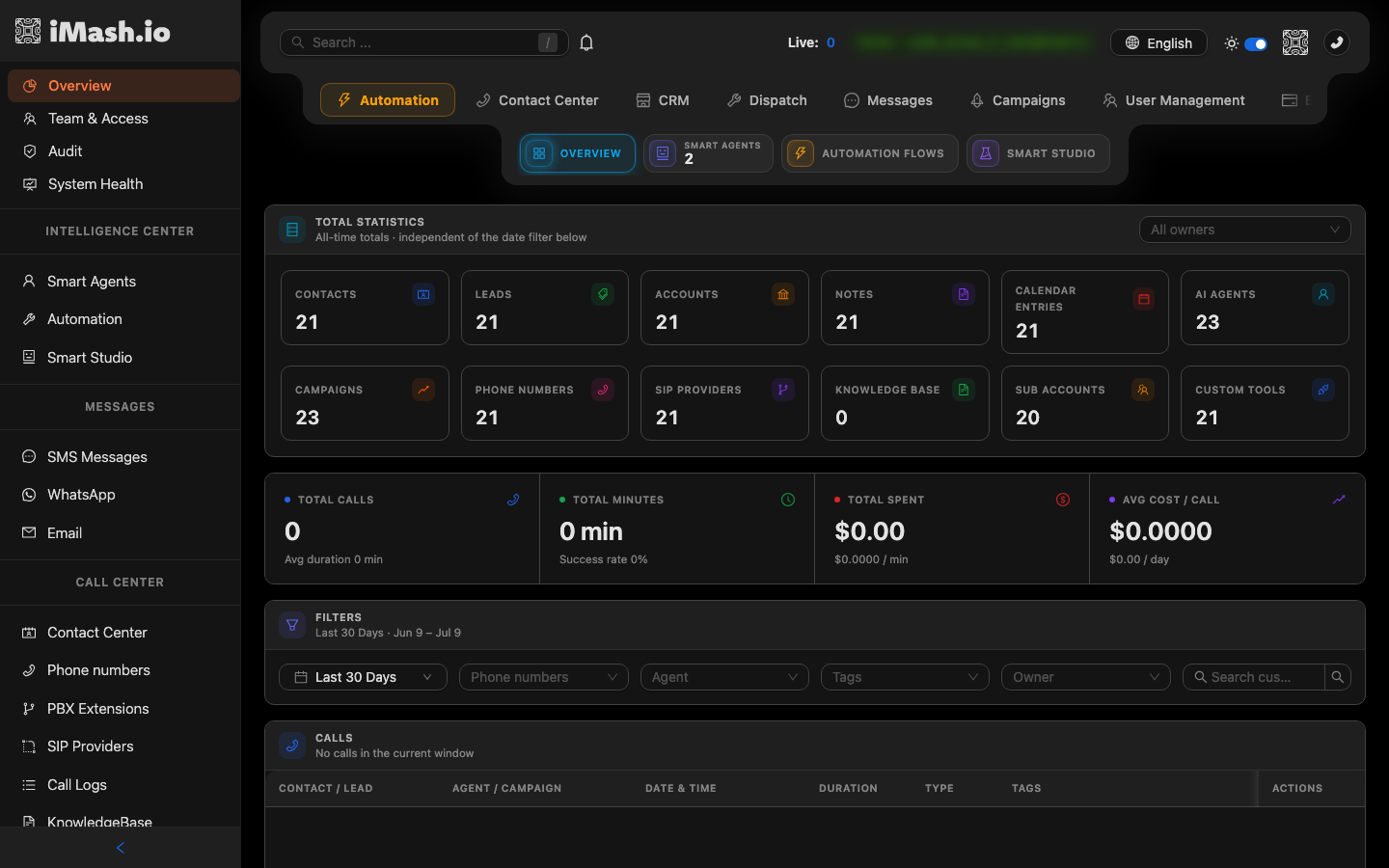This screenshot has width=1389, height=868.
Task: Open Overview in the sidebar
Action: pyautogui.click(x=123, y=86)
